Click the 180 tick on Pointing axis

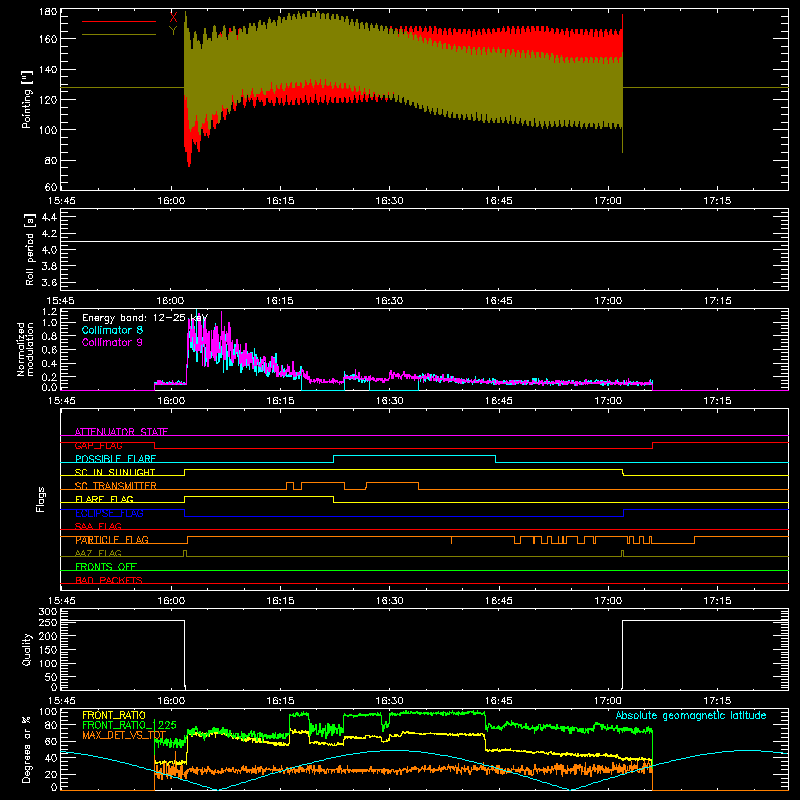coord(48,12)
